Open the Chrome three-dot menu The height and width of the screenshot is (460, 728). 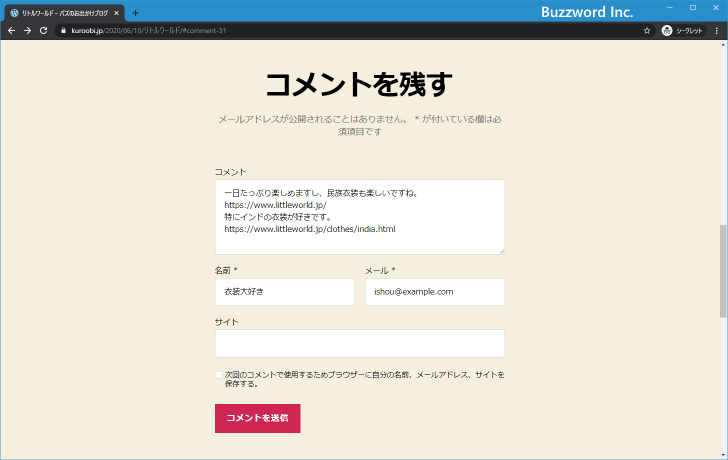[x=716, y=31]
